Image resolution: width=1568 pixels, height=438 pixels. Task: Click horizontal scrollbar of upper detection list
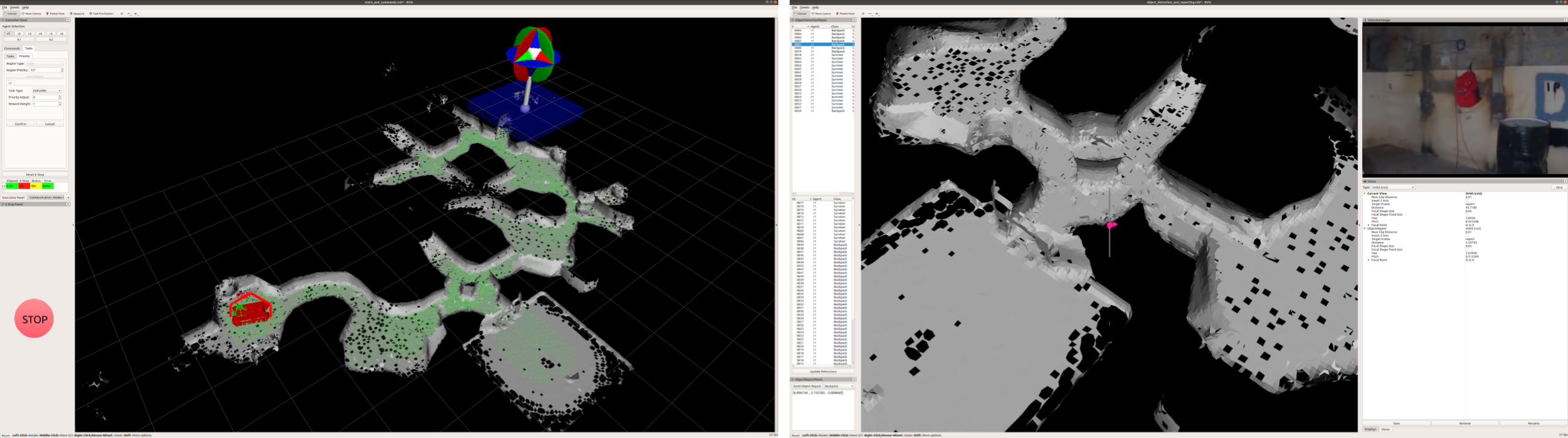[823, 194]
